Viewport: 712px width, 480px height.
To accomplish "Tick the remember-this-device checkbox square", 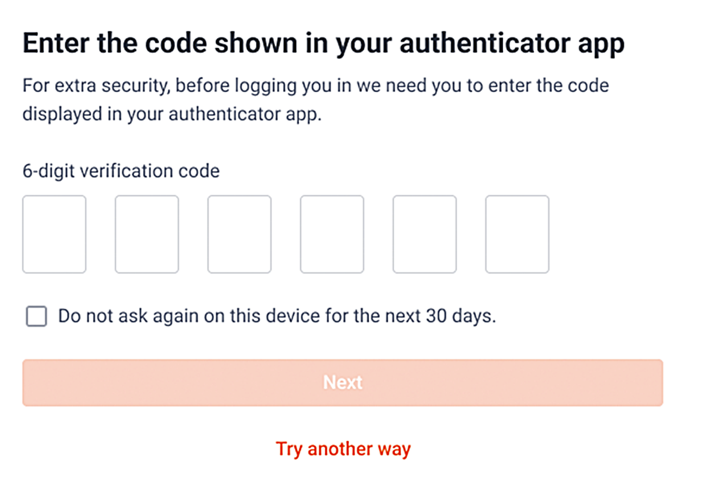I will tap(36, 317).
